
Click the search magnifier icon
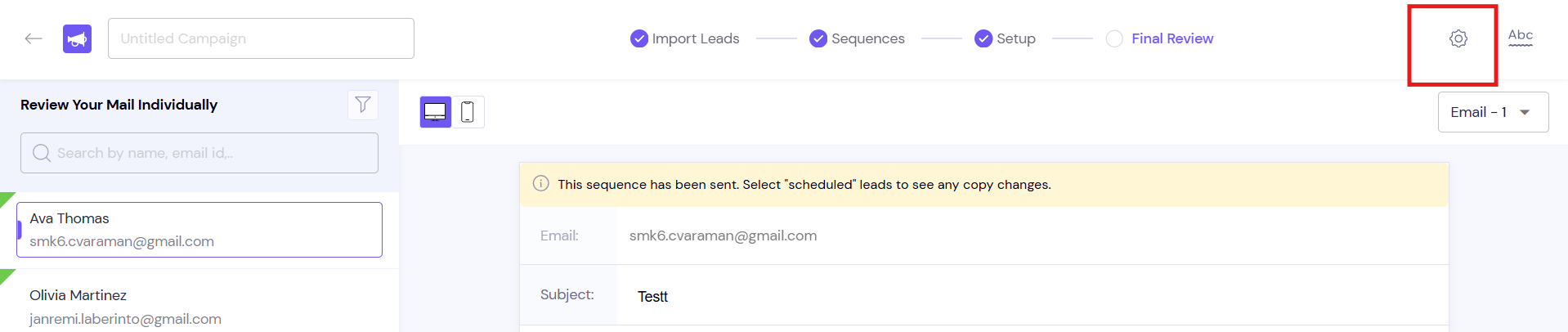[42, 153]
